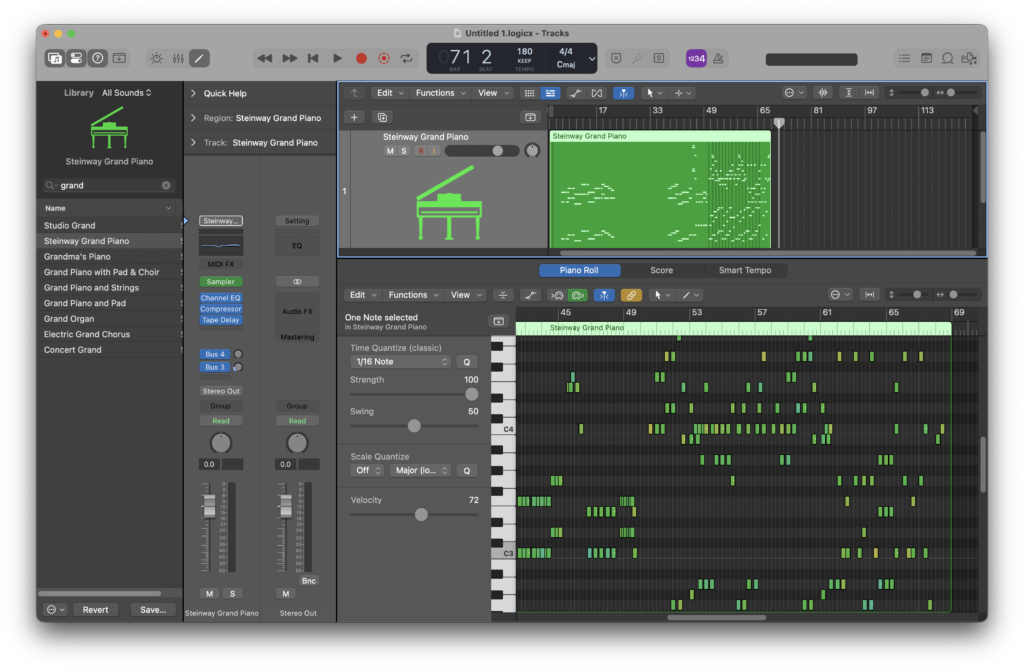
Task: Click the Revert button in Library
Action: (95, 609)
